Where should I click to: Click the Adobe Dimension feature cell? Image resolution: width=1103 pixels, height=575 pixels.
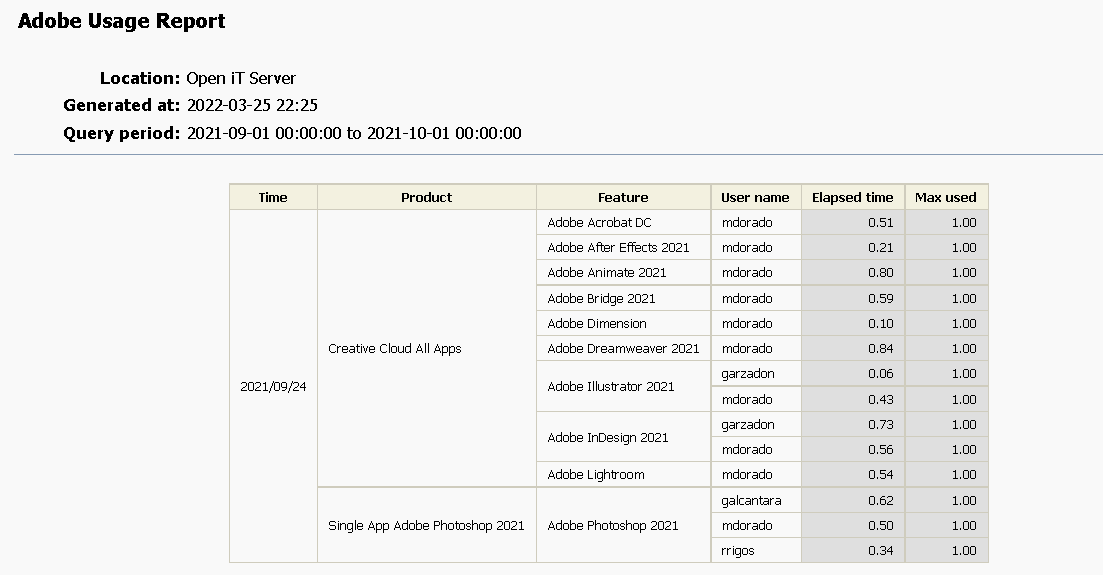[623, 323]
